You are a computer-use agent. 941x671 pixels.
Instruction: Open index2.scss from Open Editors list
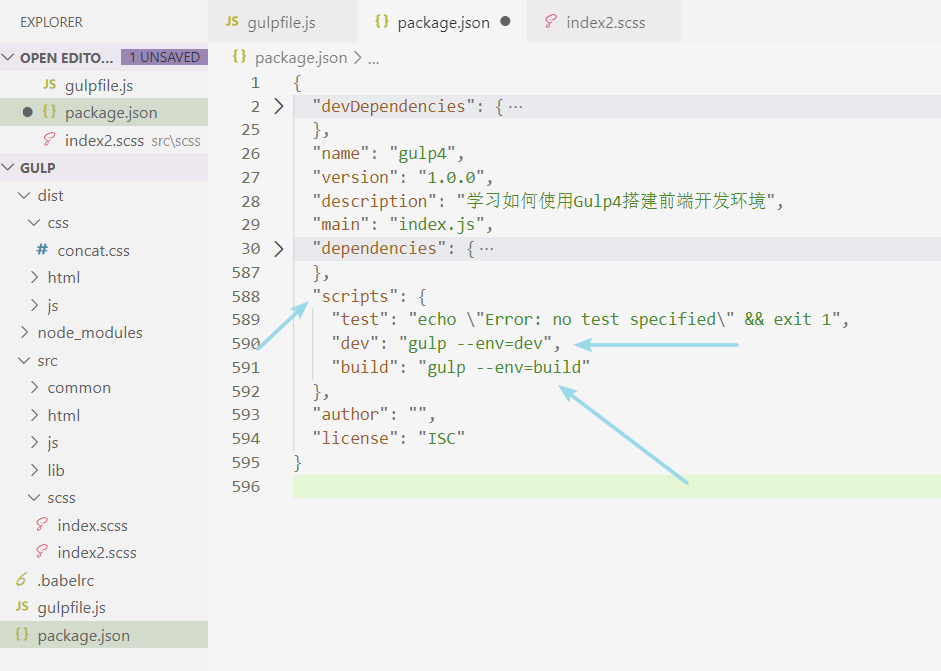tap(100, 140)
